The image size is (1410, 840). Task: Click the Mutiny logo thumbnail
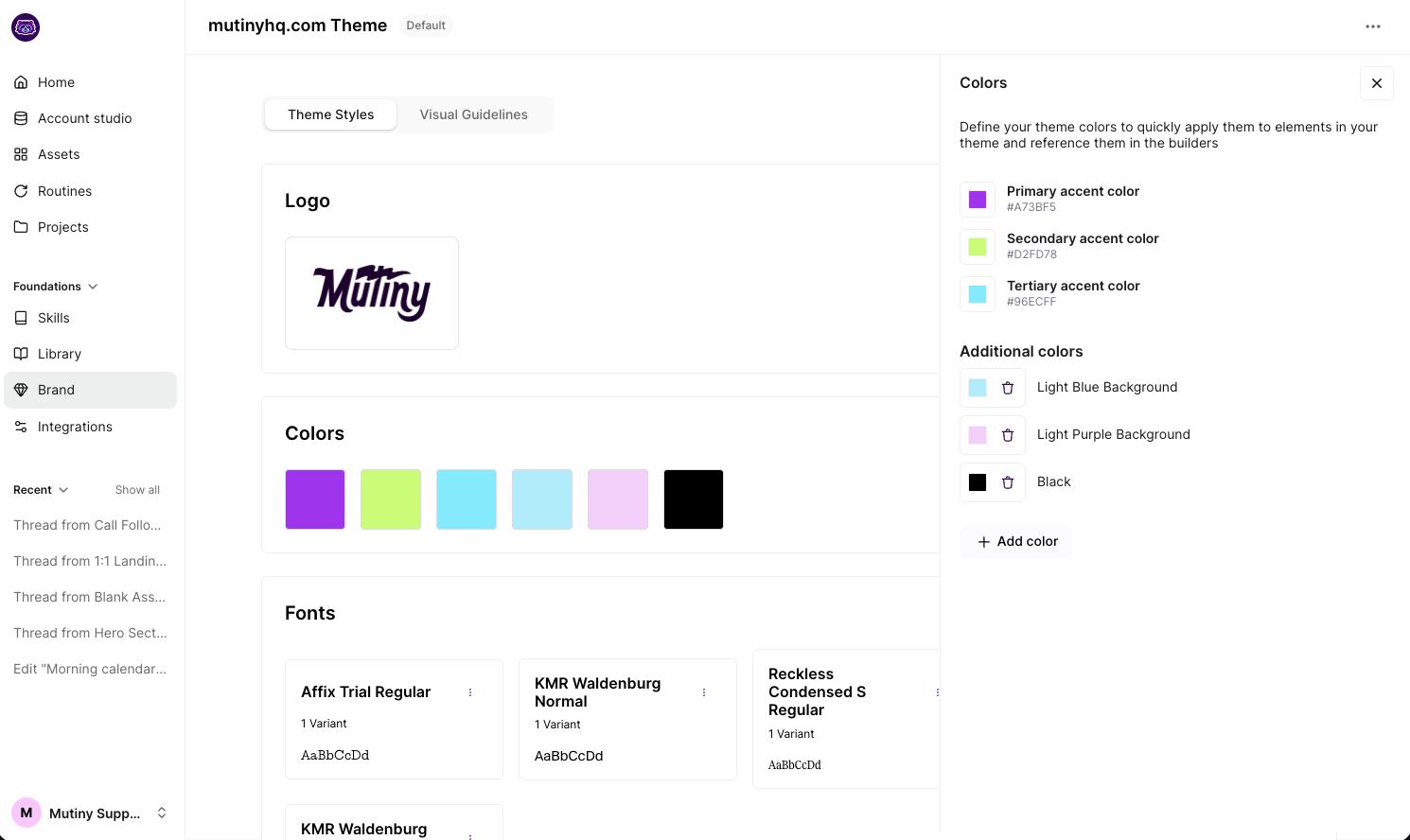[372, 293]
